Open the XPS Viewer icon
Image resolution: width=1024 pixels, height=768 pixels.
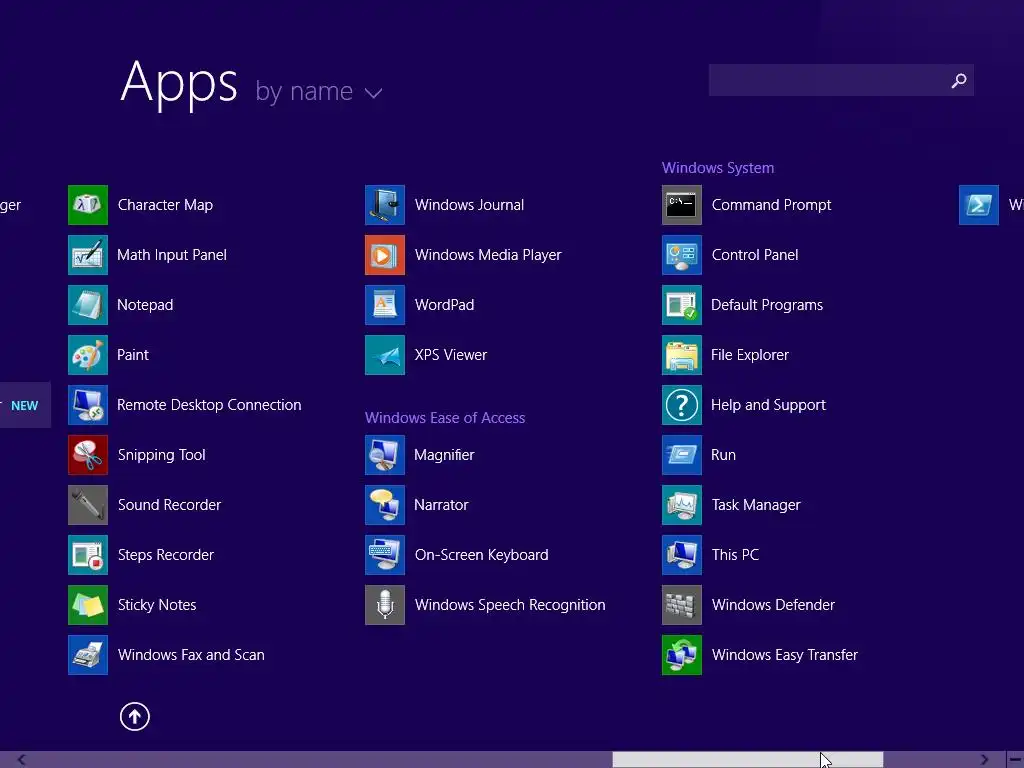[385, 355]
